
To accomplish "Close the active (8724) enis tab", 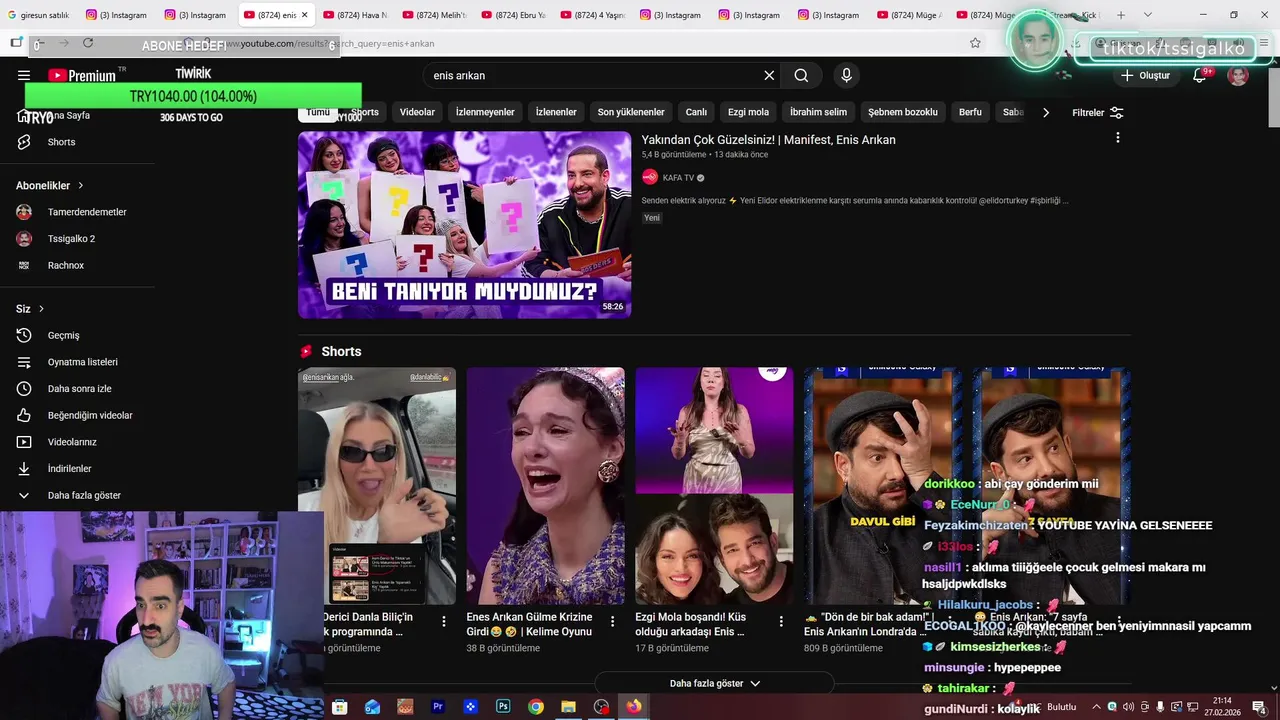I will point(304,15).
